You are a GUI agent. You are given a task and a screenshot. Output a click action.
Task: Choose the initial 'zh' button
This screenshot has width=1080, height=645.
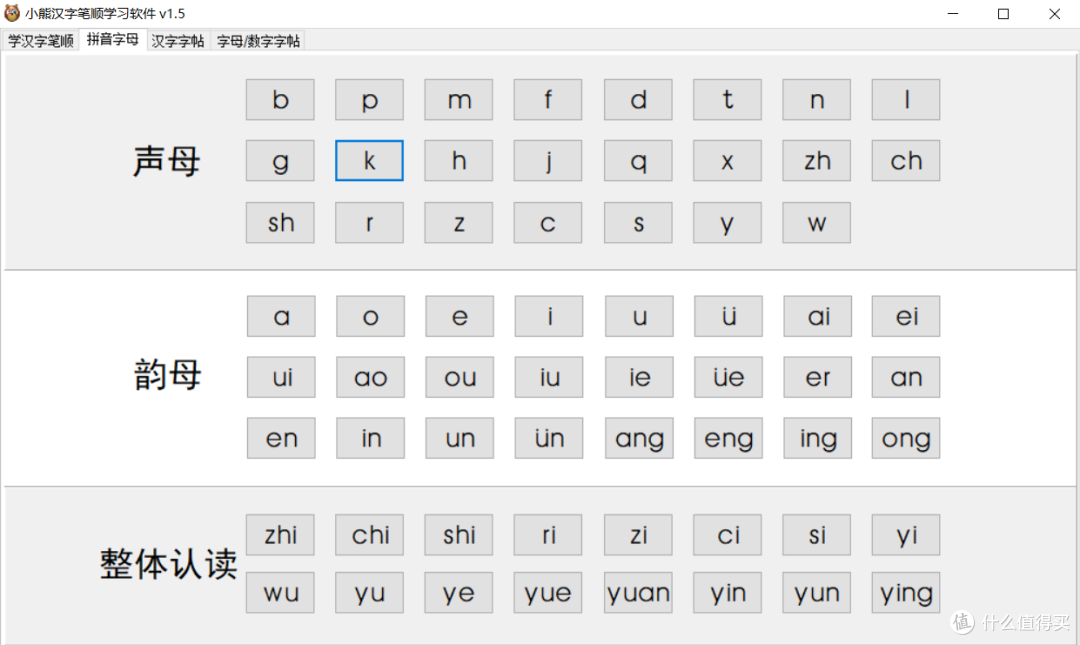pyautogui.click(x=817, y=161)
